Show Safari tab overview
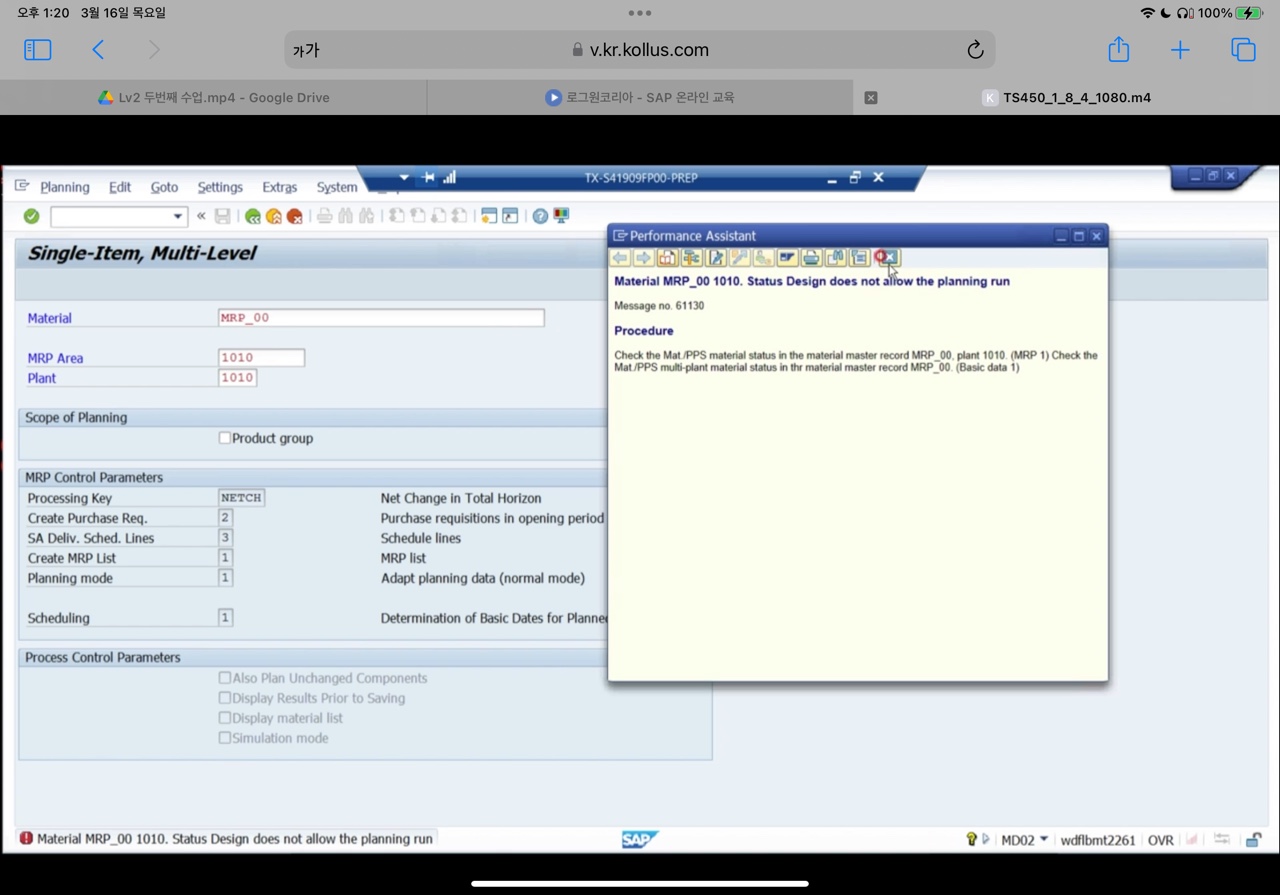This screenshot has height=895, width=1280. tap(1243, 49)
